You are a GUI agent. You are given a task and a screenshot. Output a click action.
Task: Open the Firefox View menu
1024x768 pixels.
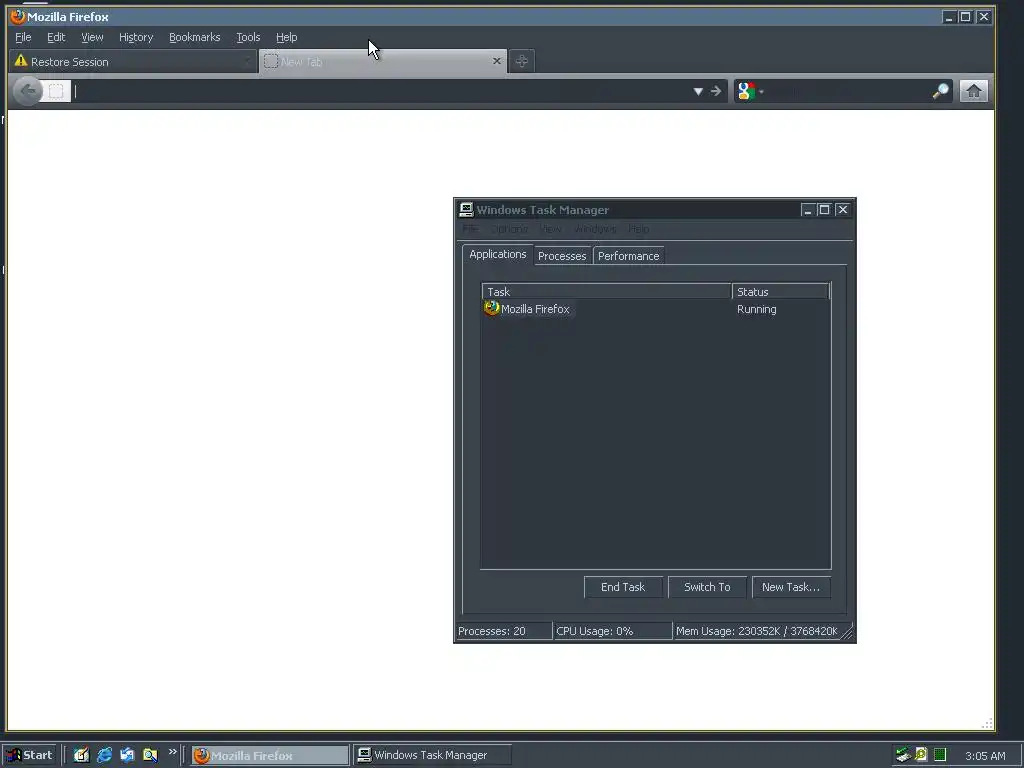92,37
